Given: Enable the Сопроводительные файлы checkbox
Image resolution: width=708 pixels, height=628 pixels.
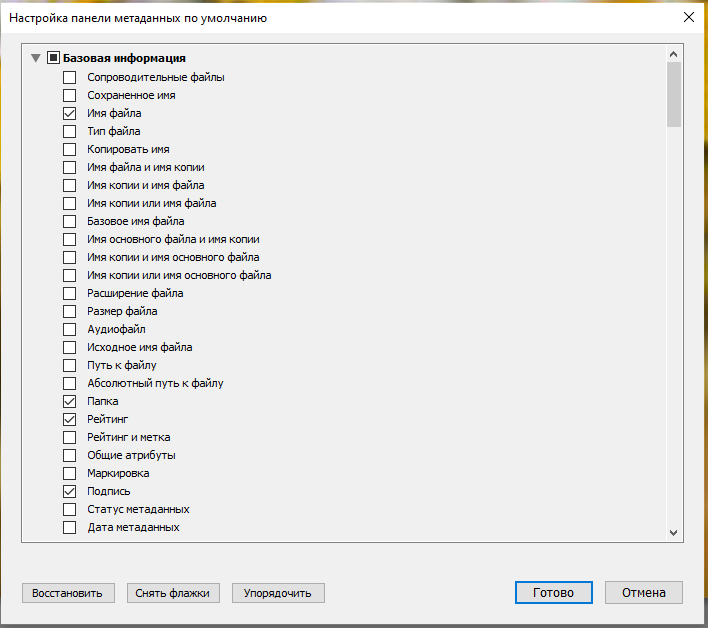Looking at the screenshot, I should pos(70,77).
